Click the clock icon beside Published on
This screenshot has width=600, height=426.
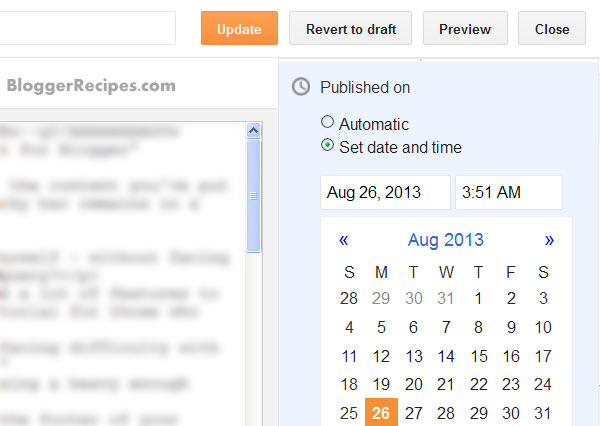[x=301, y=87]
